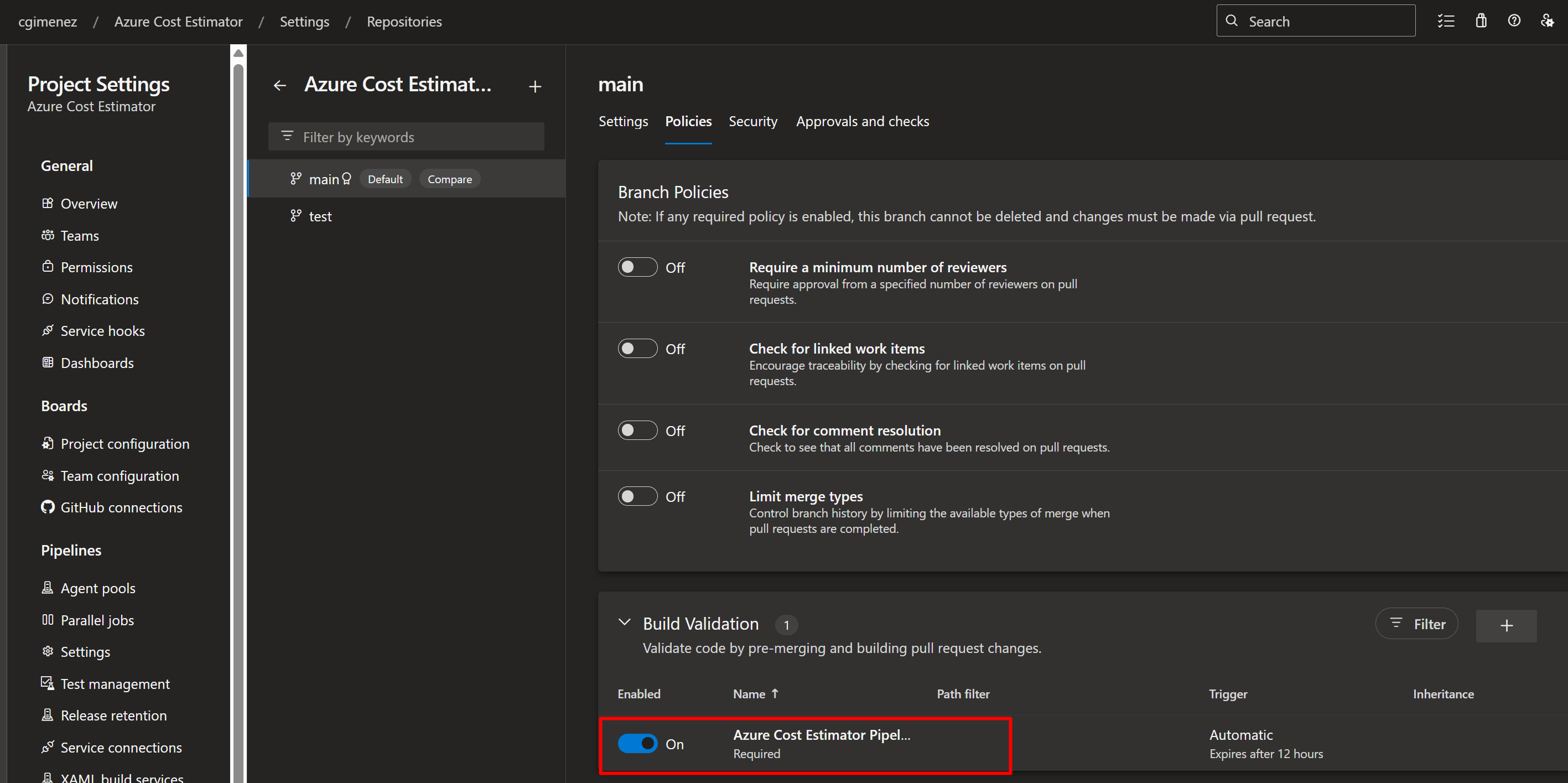This screenshot has height=783, width=1568.
Task: Click the Teams icon in sidebar
Action: [48, 235]
